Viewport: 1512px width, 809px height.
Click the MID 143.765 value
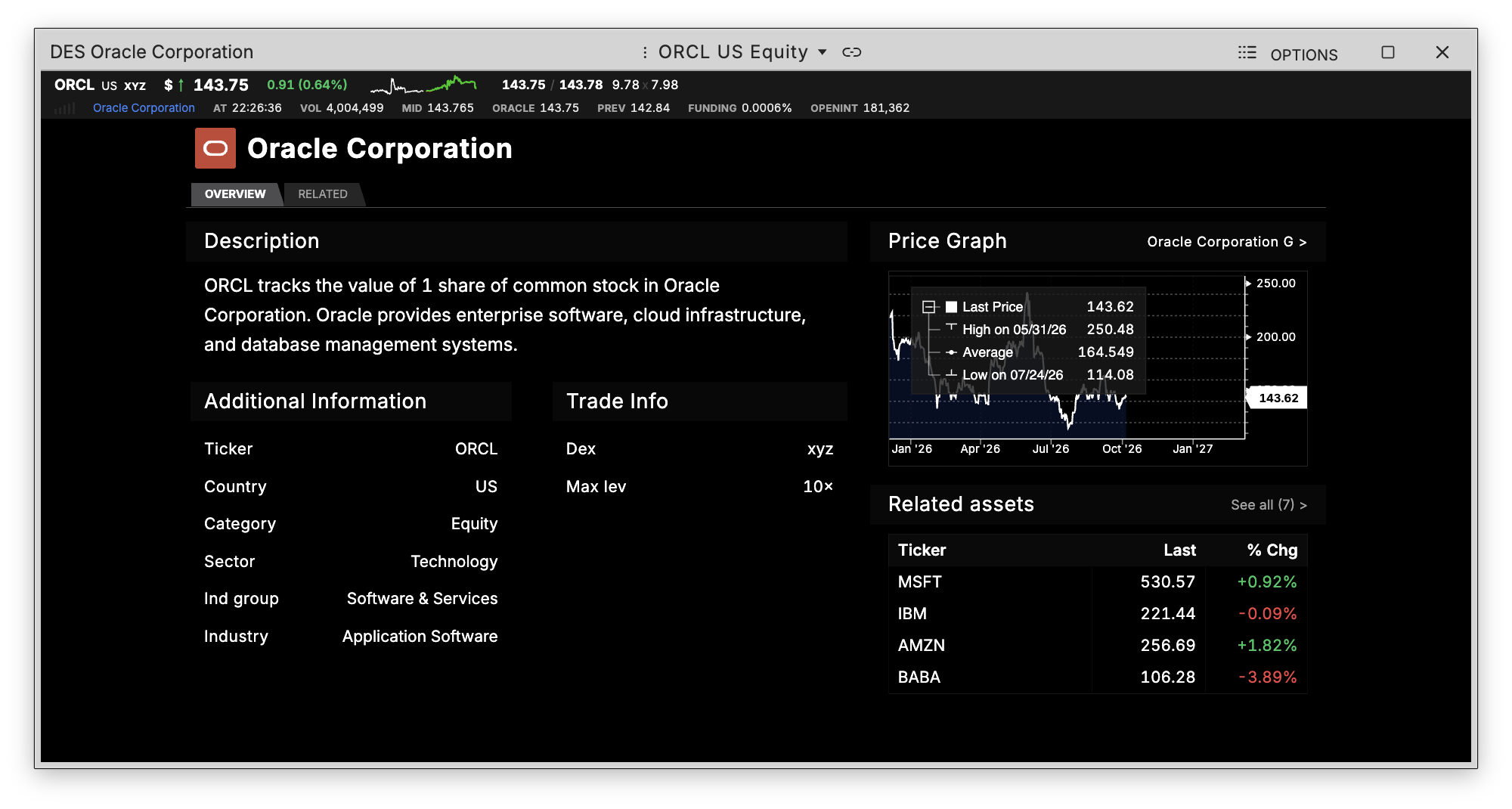tap(438, 108)
